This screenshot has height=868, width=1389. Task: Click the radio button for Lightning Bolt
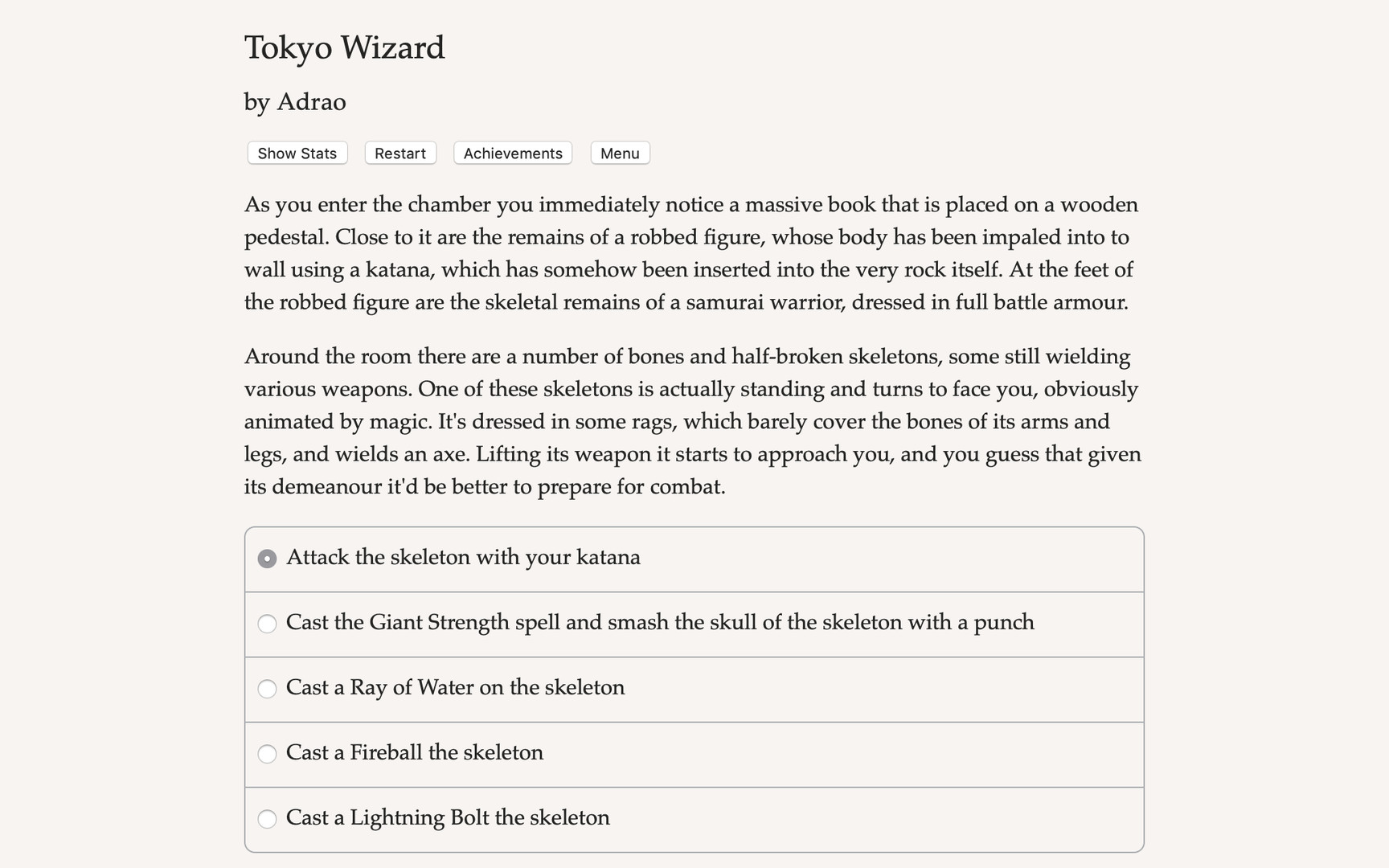click(268, 819)
